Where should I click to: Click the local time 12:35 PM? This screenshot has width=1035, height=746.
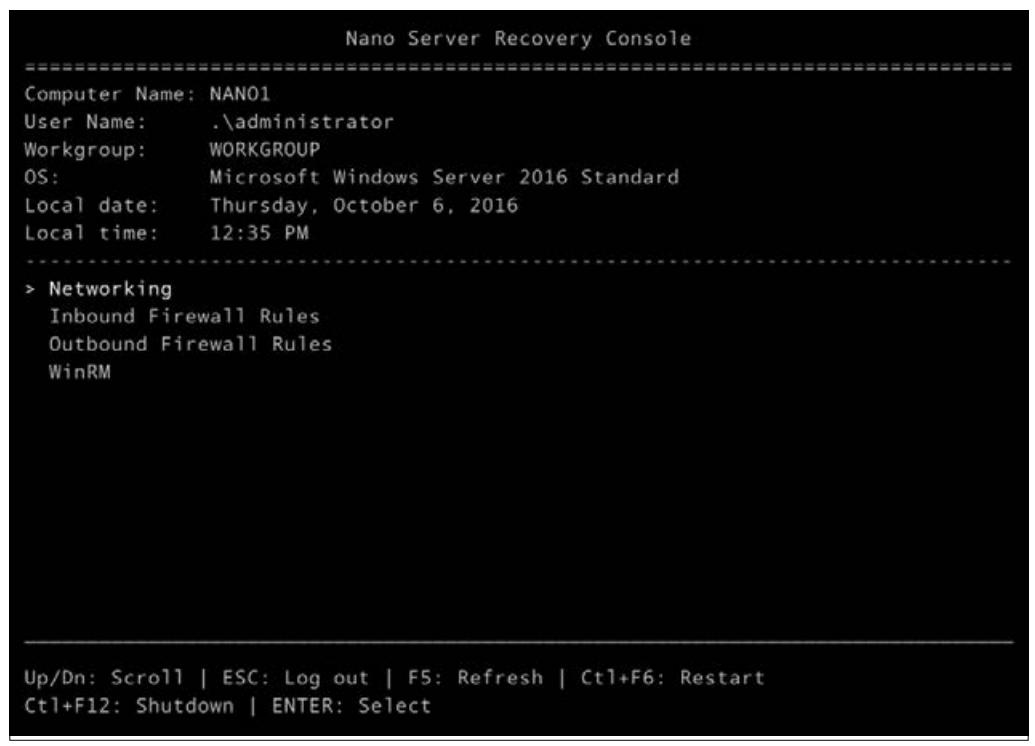point(259,233)
